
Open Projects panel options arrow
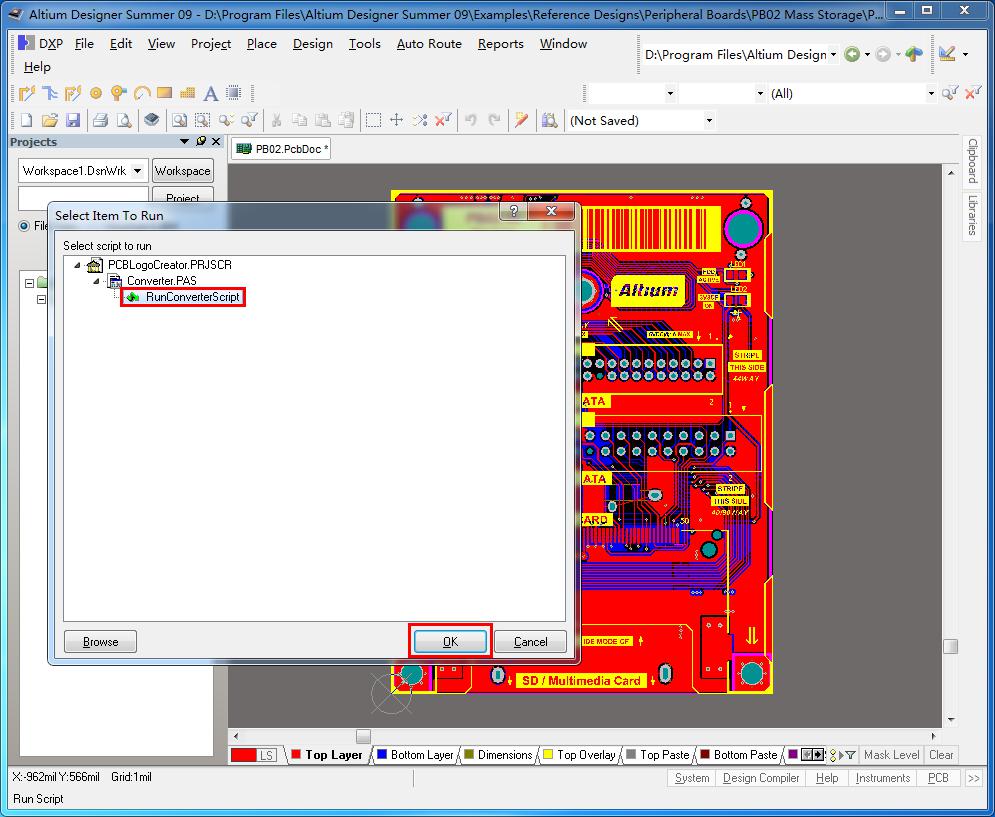coord(184,141)
